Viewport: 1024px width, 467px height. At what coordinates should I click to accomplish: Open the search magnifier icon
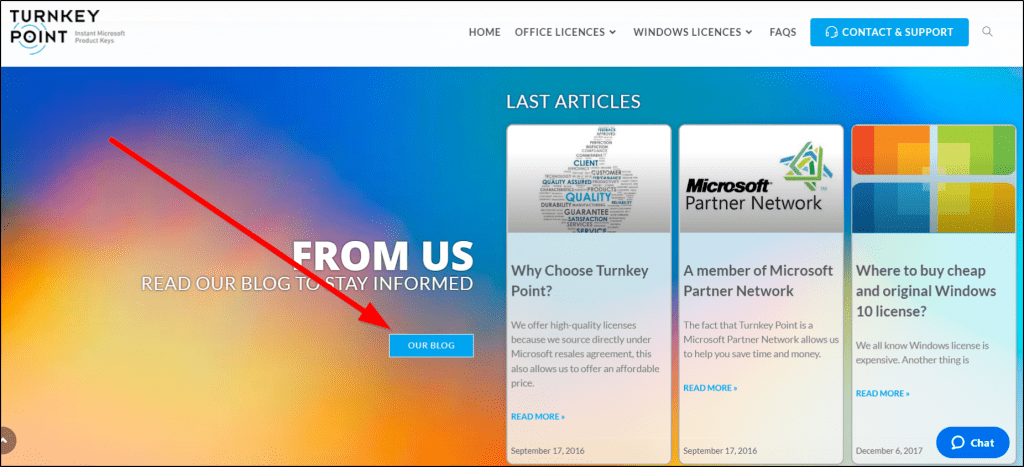(987, 31)
